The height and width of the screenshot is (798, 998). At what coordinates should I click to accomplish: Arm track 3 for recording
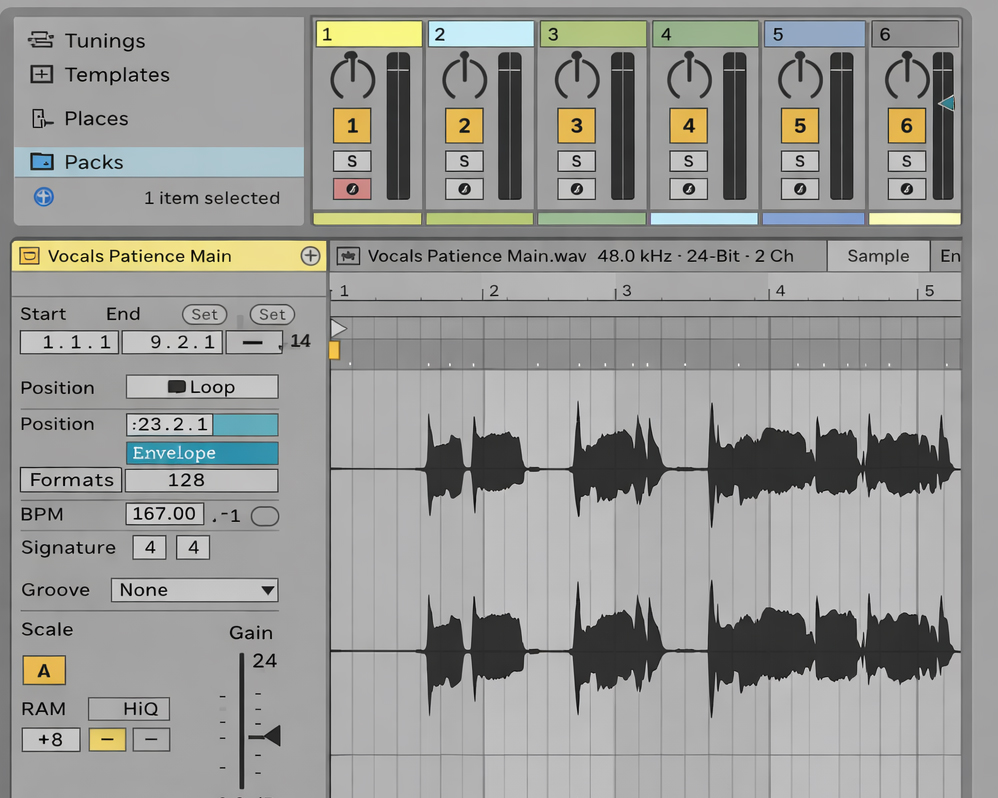click(x=576, y=189)
